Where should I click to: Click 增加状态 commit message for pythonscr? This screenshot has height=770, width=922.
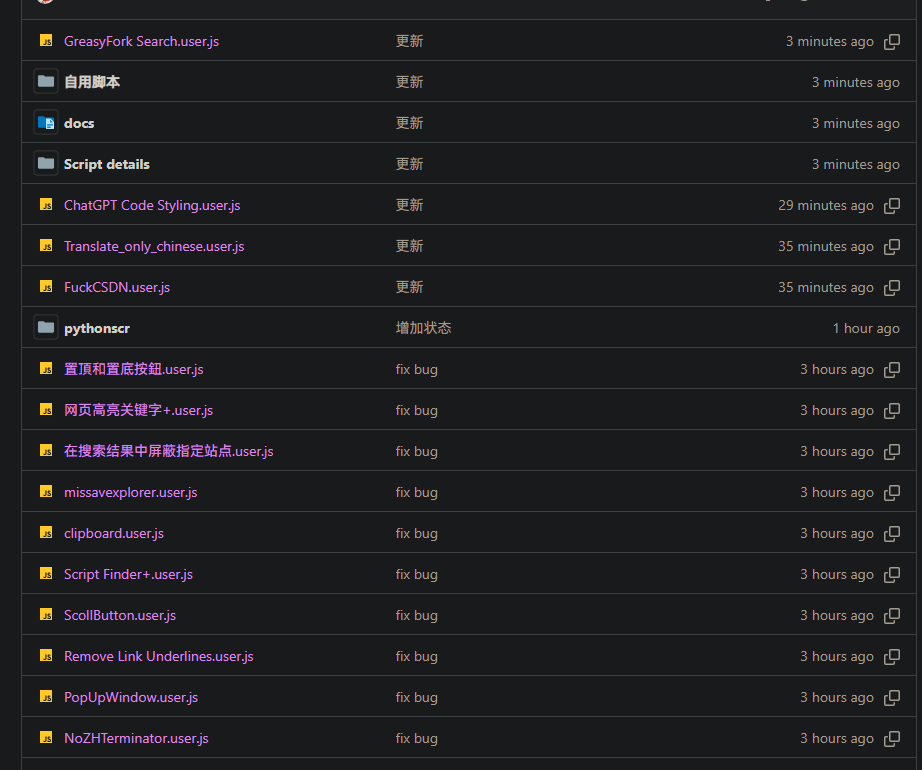point(423,328)
